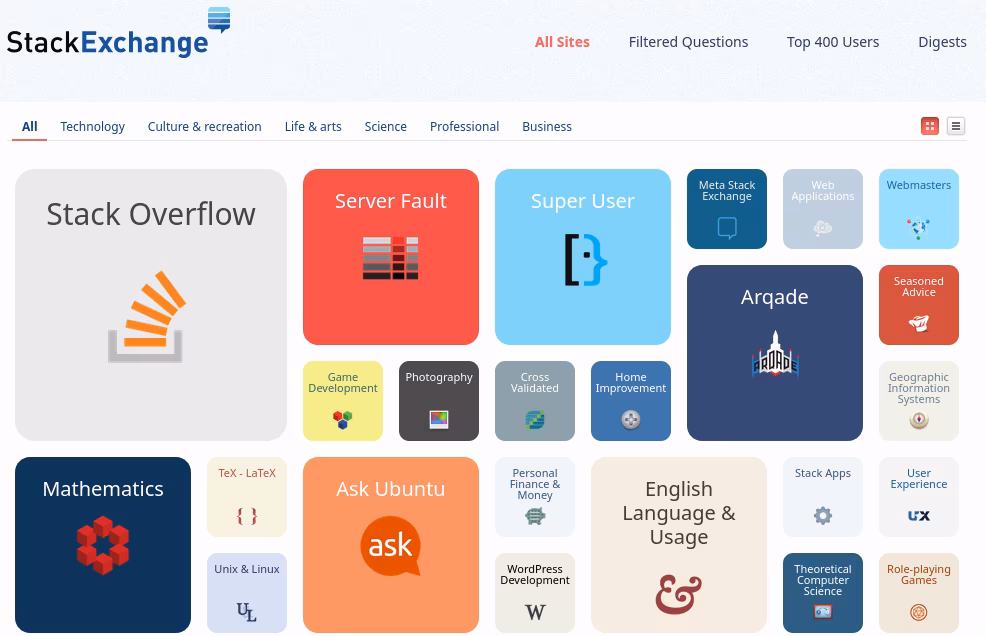Open Top 400 Users page
This screenshot has height=636, width=986.
(833, 42)
